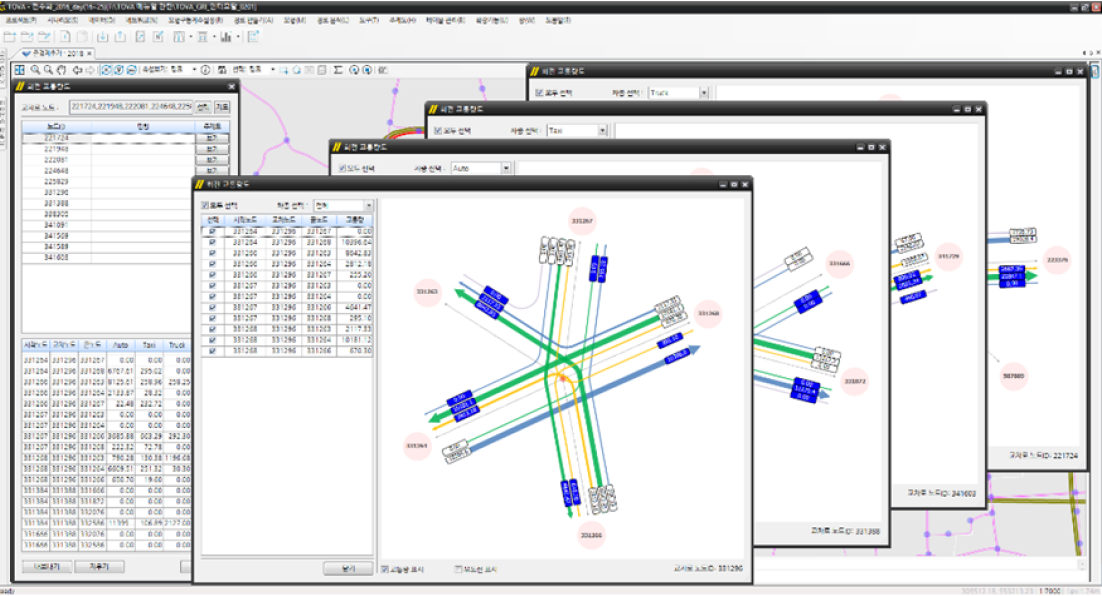Screen dimensions: 1102x596
Task: Click the pink node circle 331366 in diagram
Action: (594, 536)
